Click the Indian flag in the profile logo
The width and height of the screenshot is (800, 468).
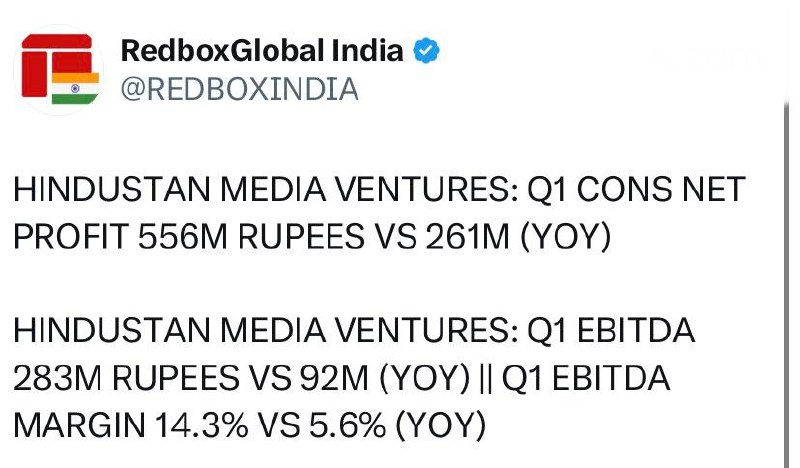point(76,88)
